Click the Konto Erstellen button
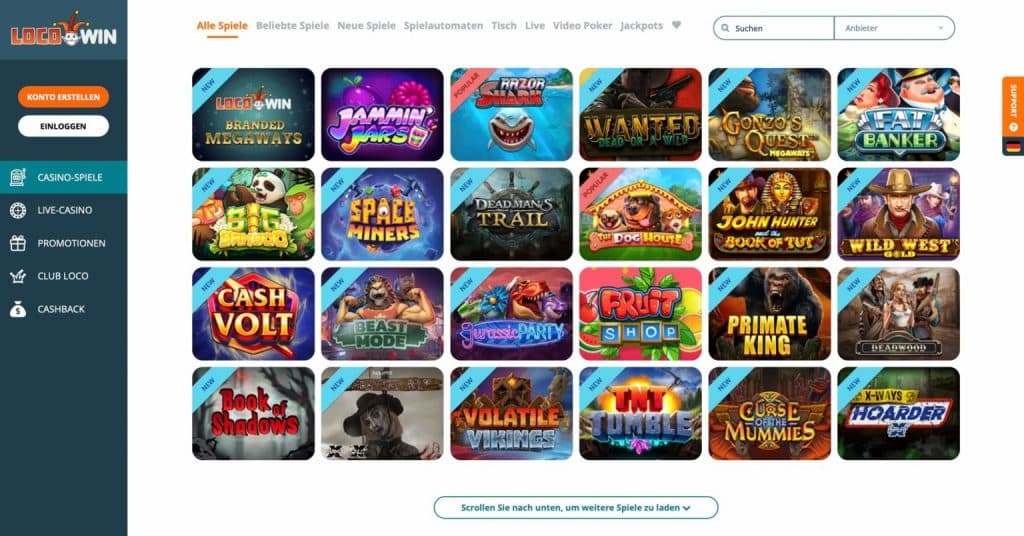The width and height of the screenshot is (1024, 536). coord(63,97)
